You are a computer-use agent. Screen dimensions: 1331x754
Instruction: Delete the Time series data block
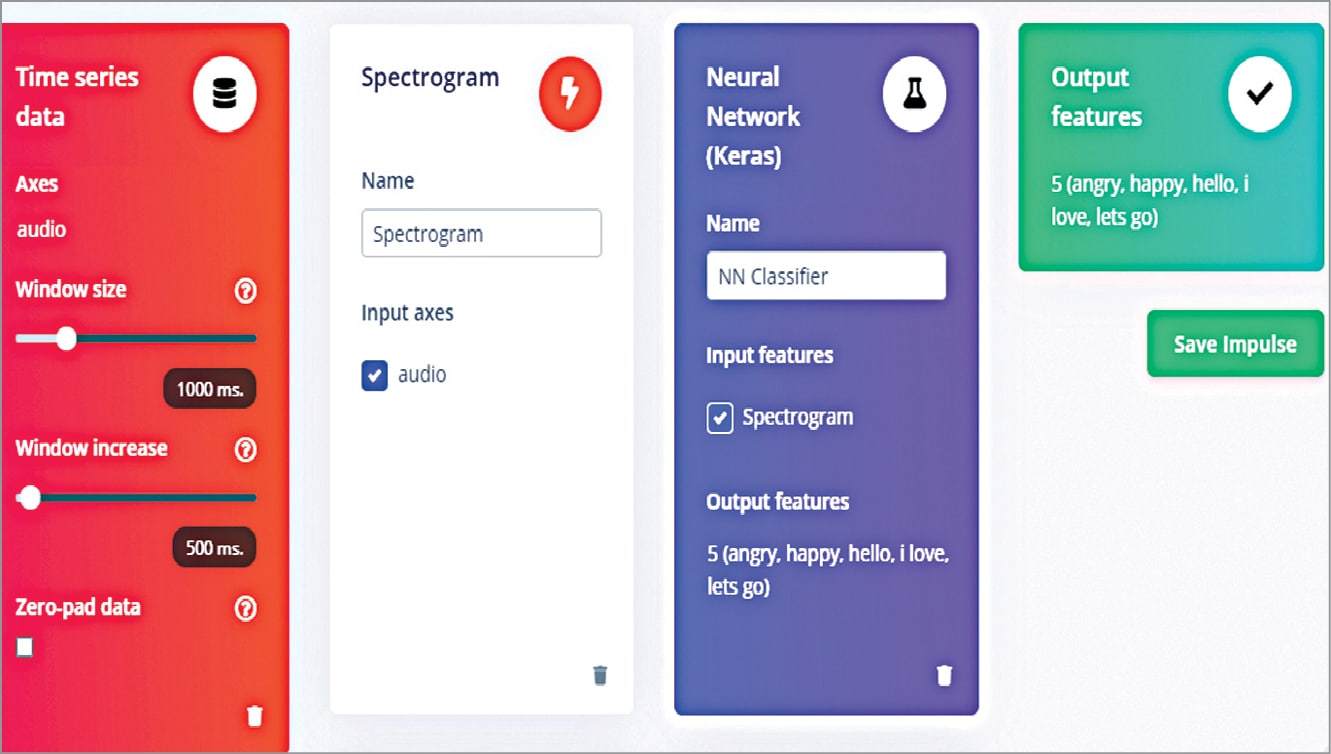pos(255,715)
